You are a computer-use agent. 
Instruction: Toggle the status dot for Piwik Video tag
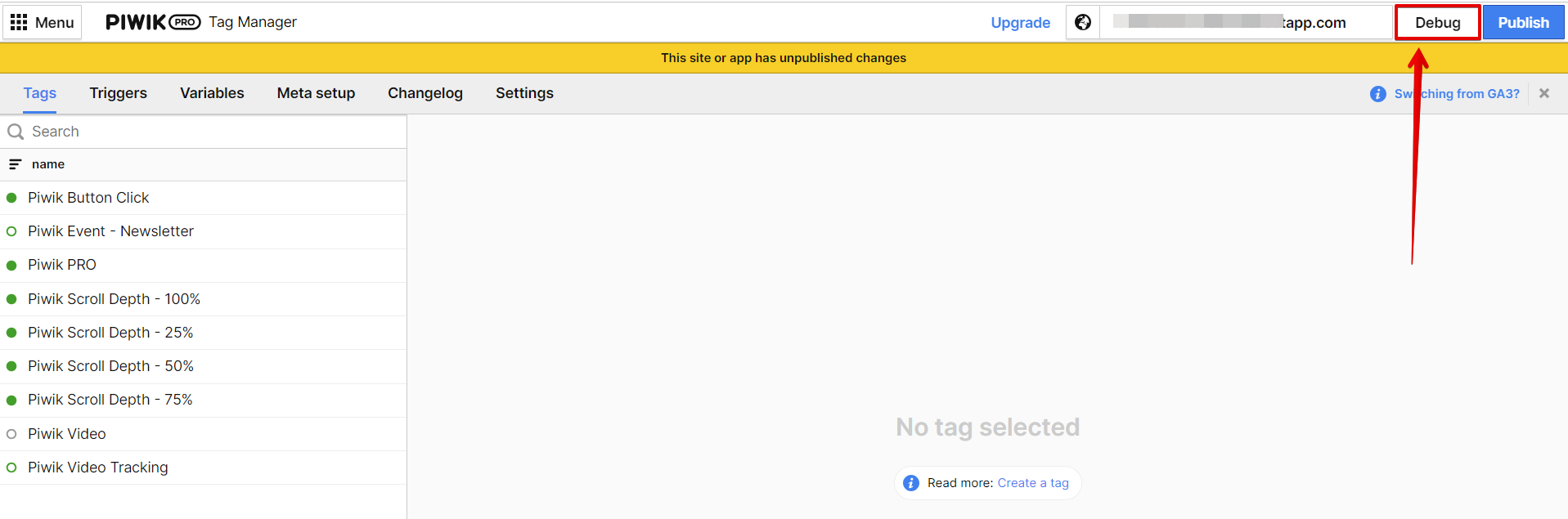[x=12, y=433]
